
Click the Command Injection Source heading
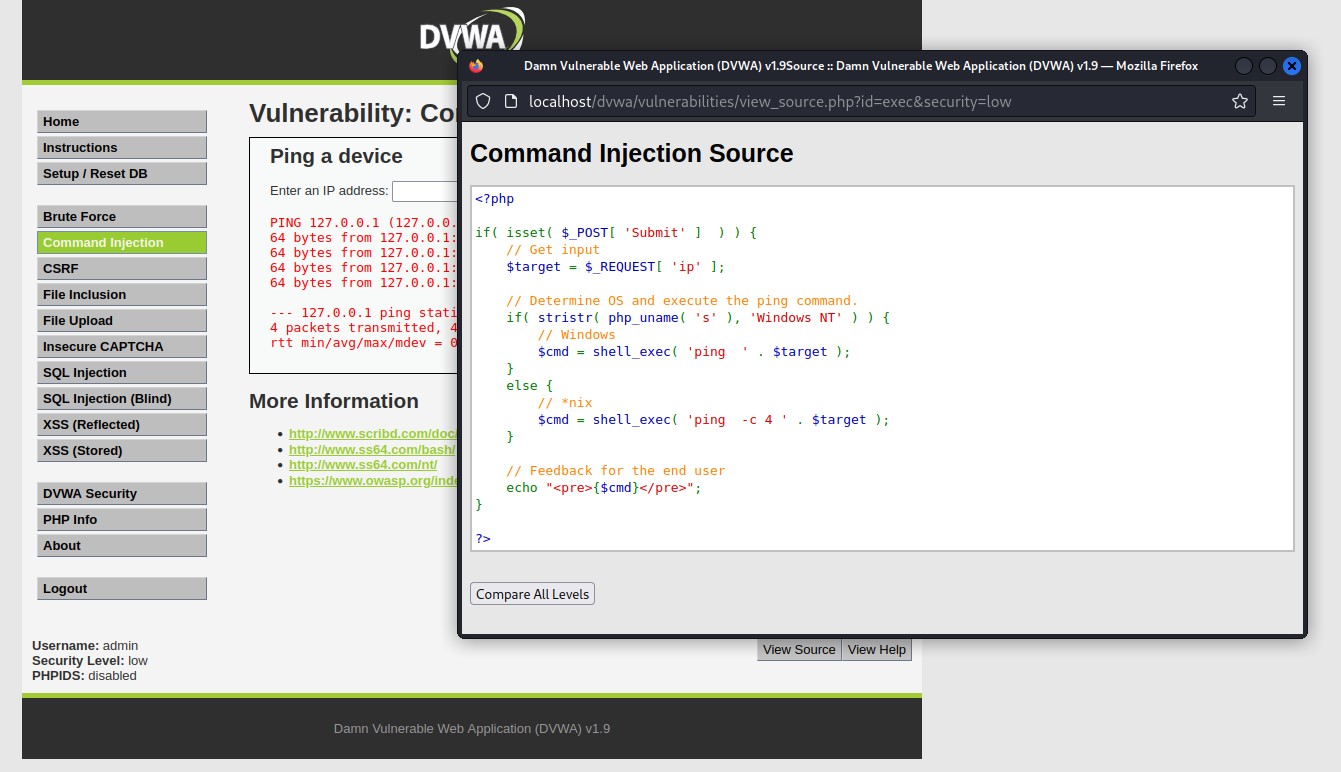point(632,154)
